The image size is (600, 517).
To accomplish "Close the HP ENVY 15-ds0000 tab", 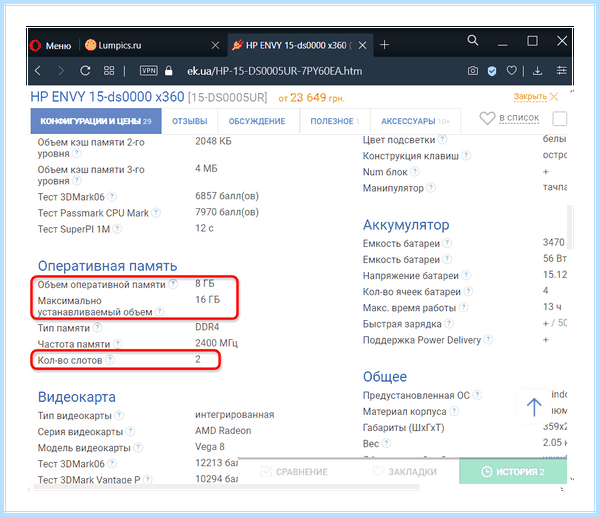I will [x=362, y=46].
